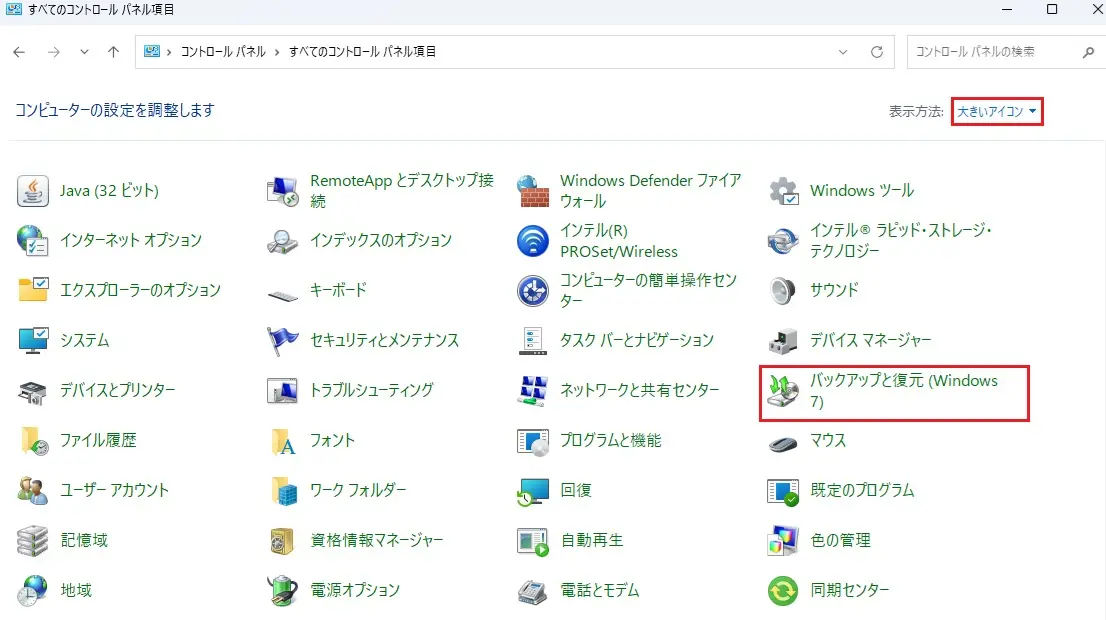The height and width of the screenshot is (620, 1106).
Task: Click the セキュリティとメンテナンス flag icon
Action: coord(283,341)
